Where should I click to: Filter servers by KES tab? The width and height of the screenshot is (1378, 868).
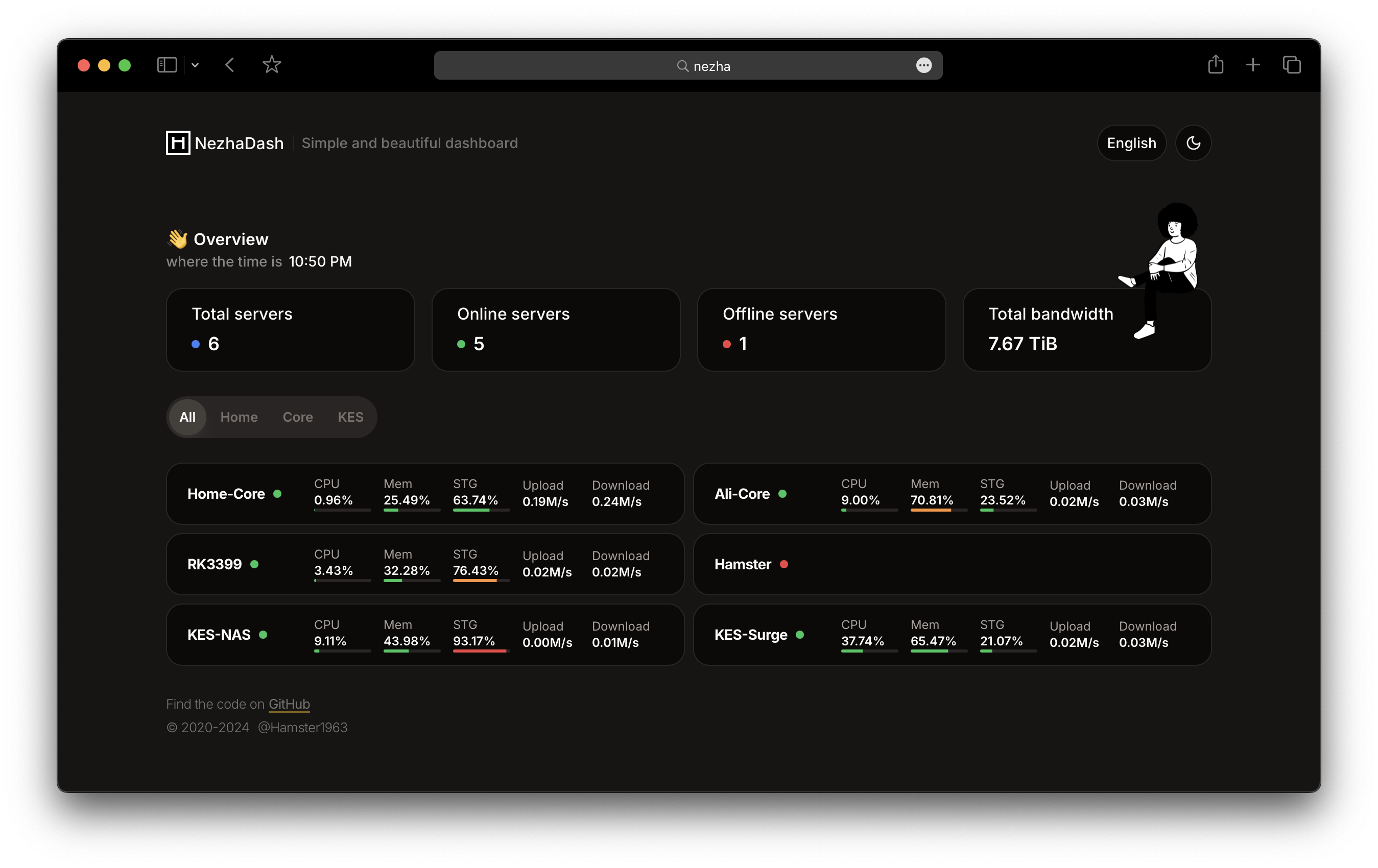(x=350, y=417)
